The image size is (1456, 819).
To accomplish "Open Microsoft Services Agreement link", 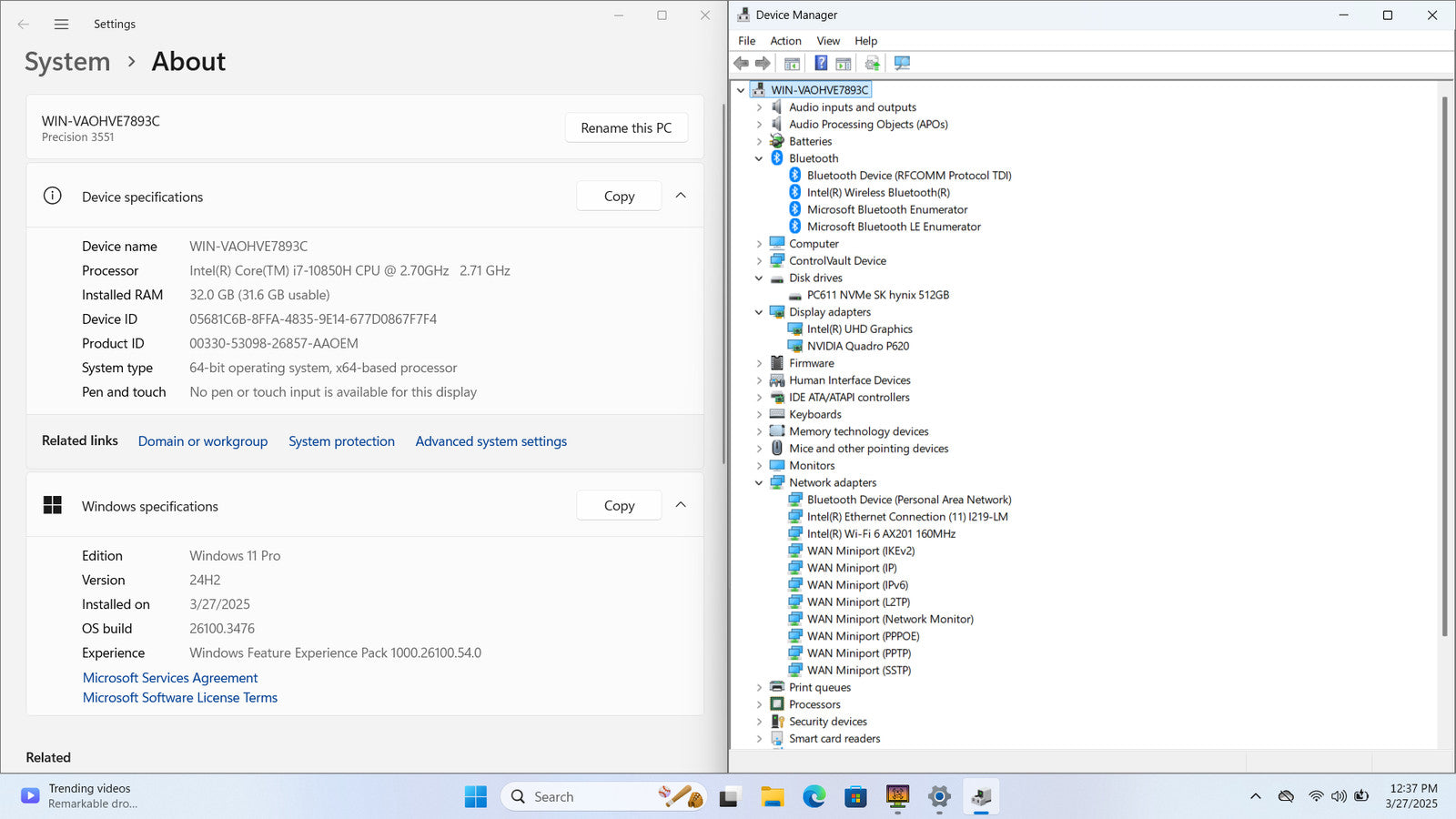I will [x=170, y=678].
